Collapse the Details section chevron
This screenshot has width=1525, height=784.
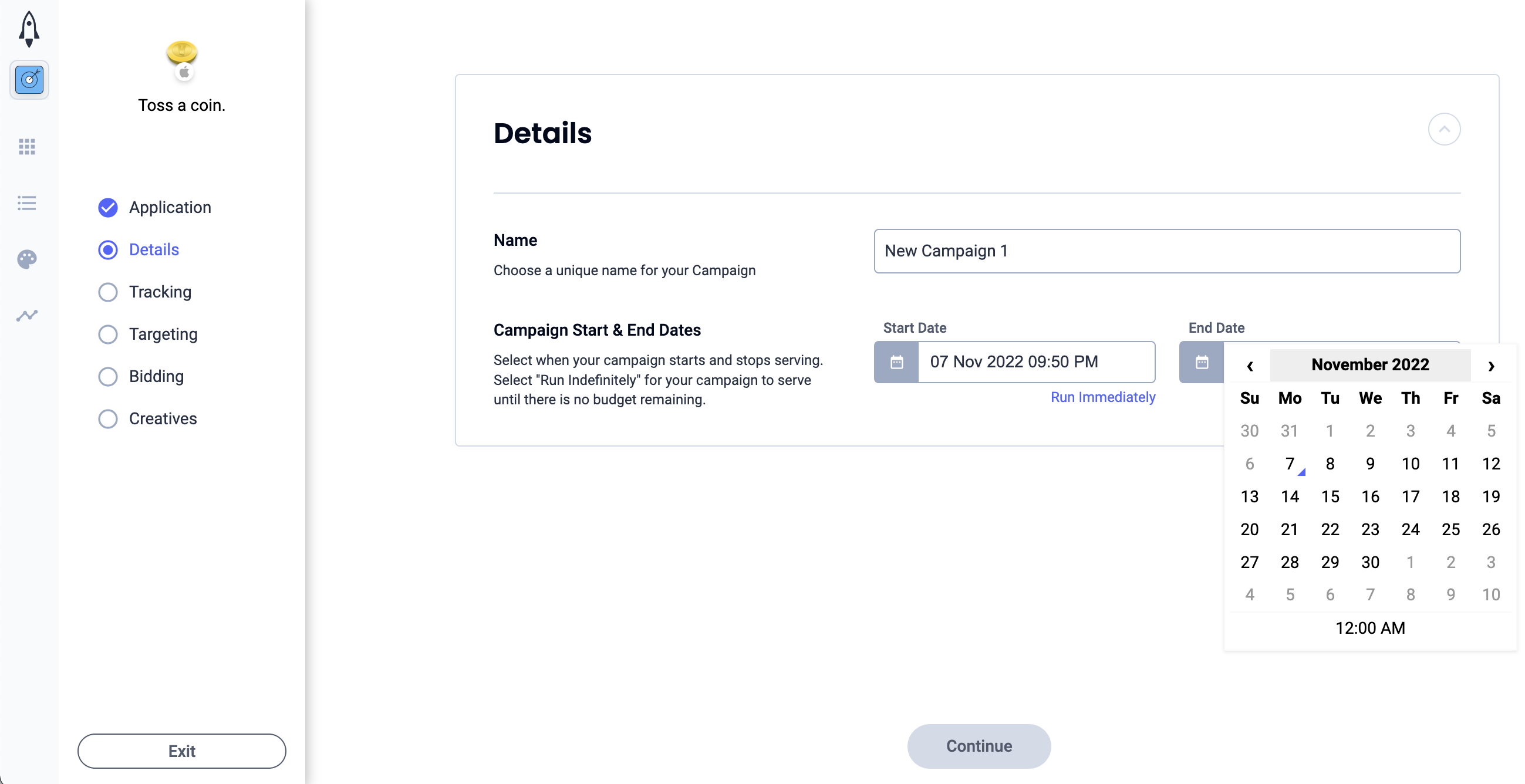click(1444, 129)
